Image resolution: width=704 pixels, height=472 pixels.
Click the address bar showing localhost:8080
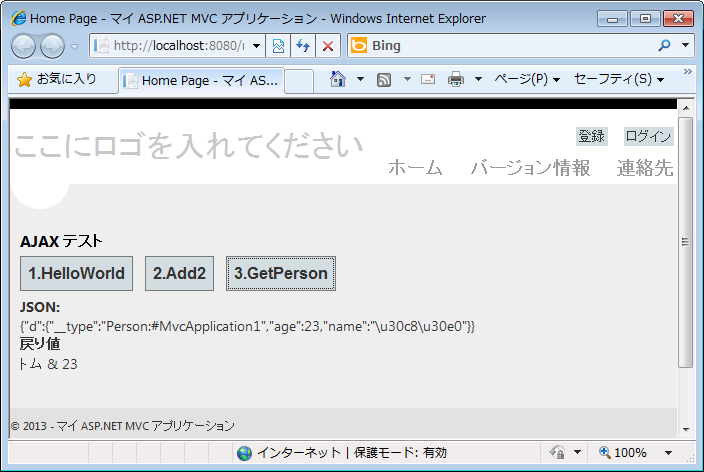pos(177,46)
